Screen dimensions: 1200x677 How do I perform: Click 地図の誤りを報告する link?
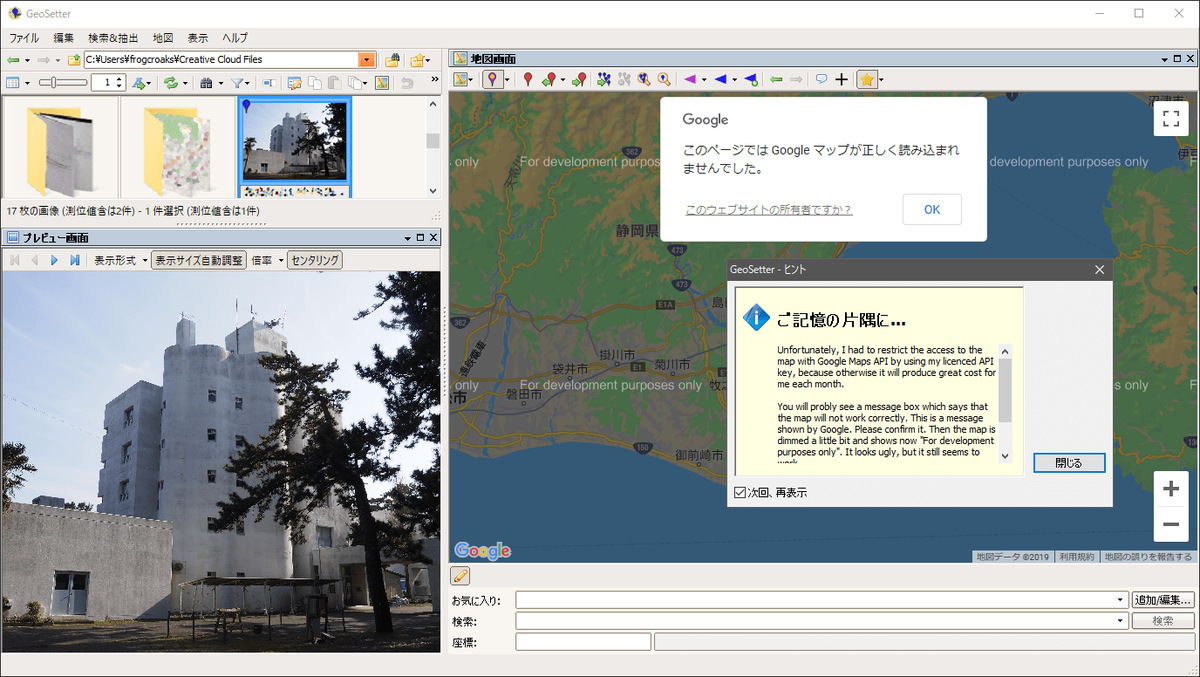tap(1147, 557)
